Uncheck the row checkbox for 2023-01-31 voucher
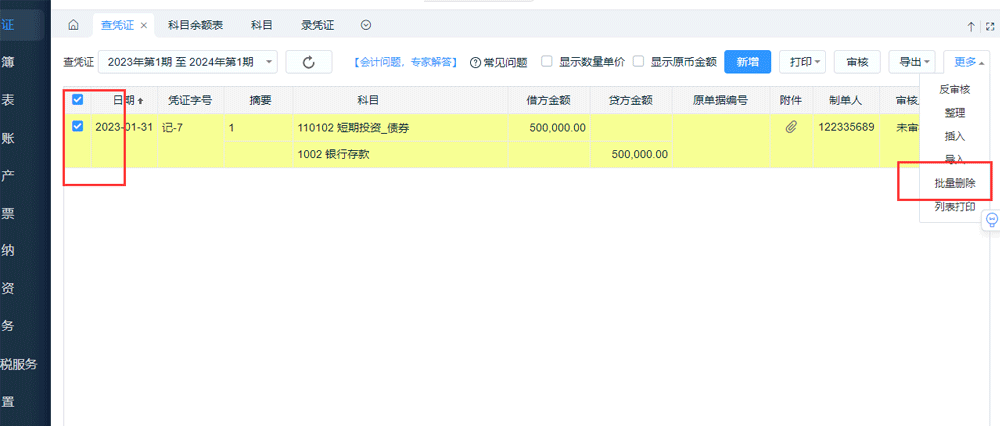The height and width of the screenshot is (426, 1000). 78,127
